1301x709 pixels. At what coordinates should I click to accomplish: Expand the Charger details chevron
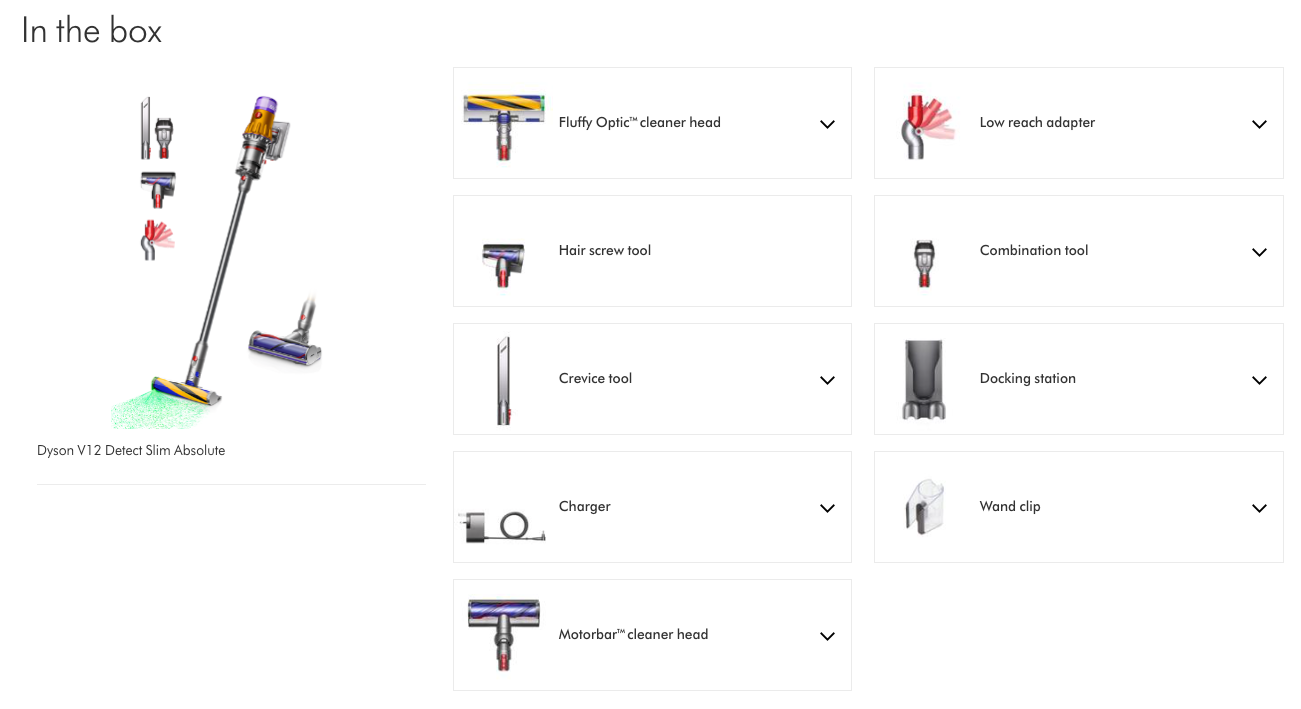[x=827, y=508]
